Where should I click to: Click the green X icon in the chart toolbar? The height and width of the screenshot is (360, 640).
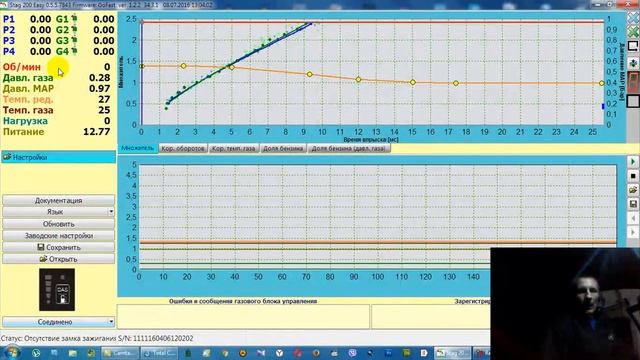tap(633, 32)
